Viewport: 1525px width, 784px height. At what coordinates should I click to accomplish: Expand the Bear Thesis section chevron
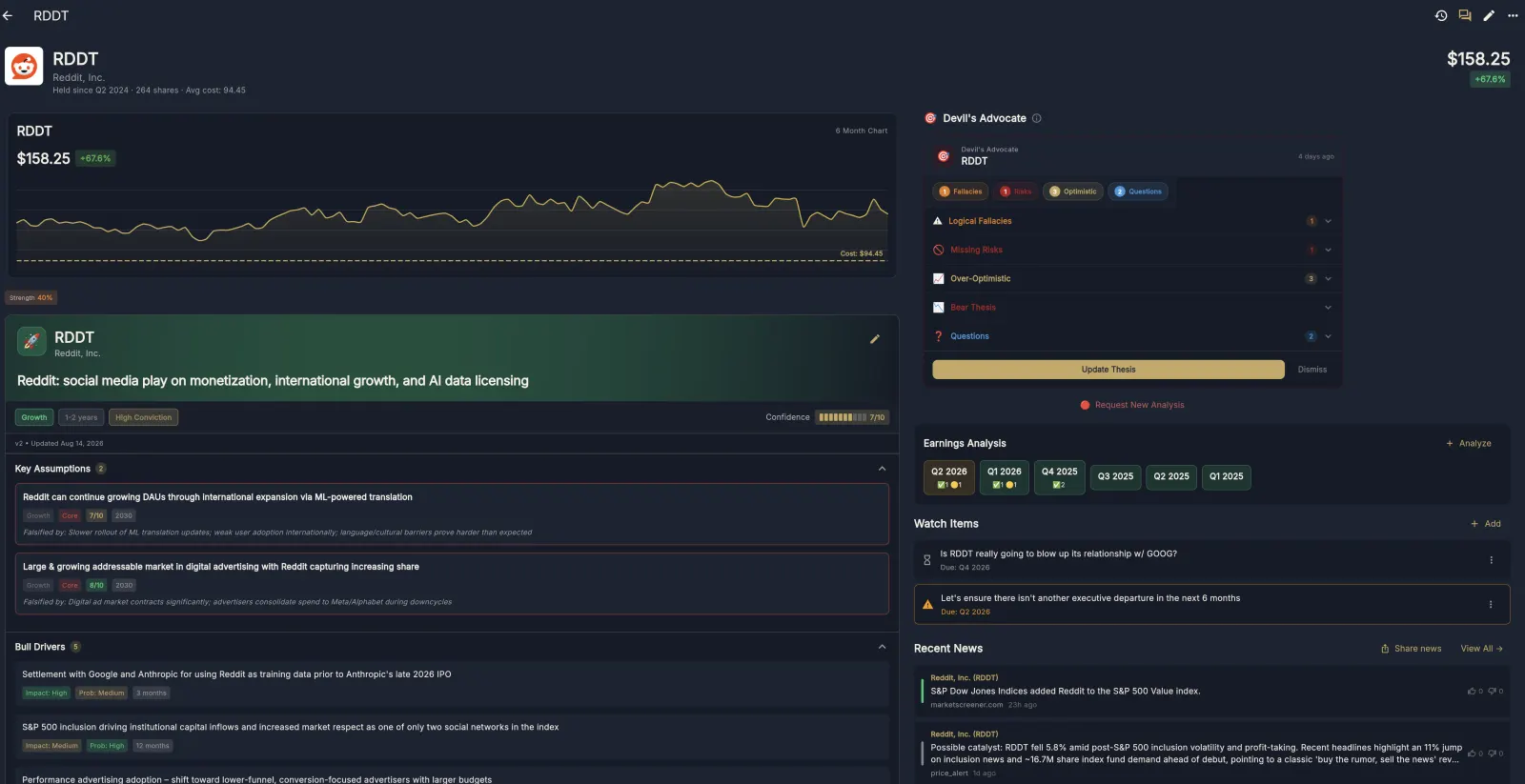(1329, 307)
